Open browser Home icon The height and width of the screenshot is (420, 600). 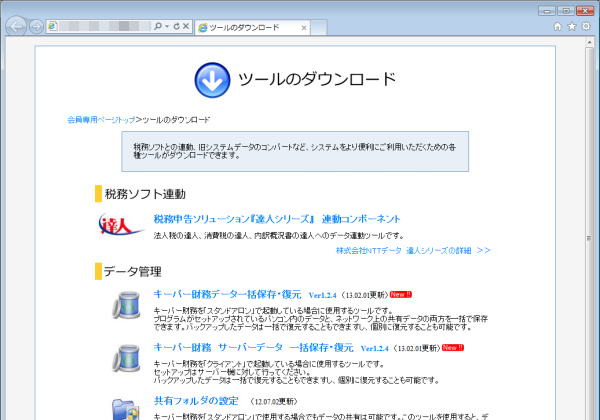[558, 26]
